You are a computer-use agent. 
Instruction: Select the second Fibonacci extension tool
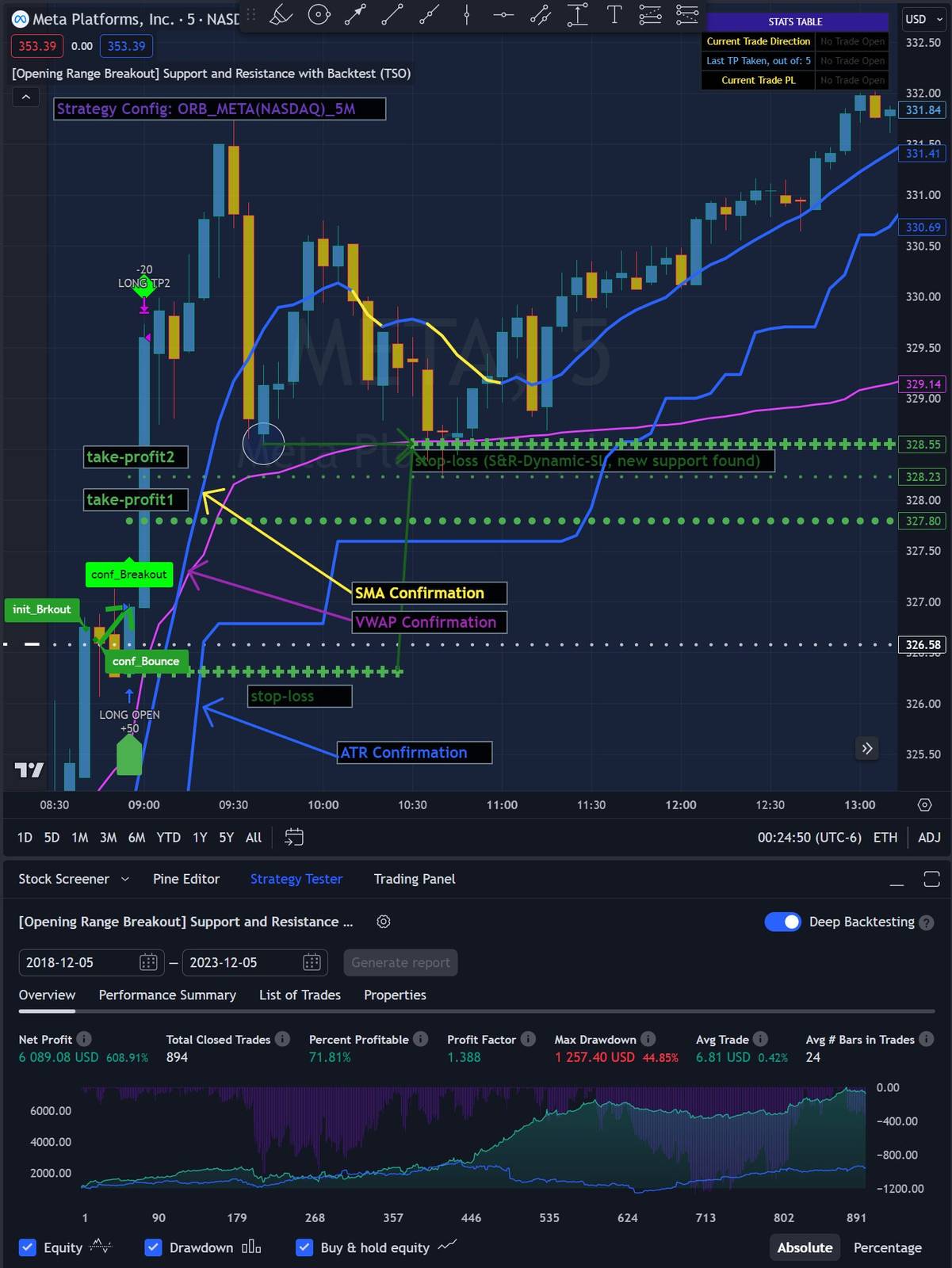[686, 14]
